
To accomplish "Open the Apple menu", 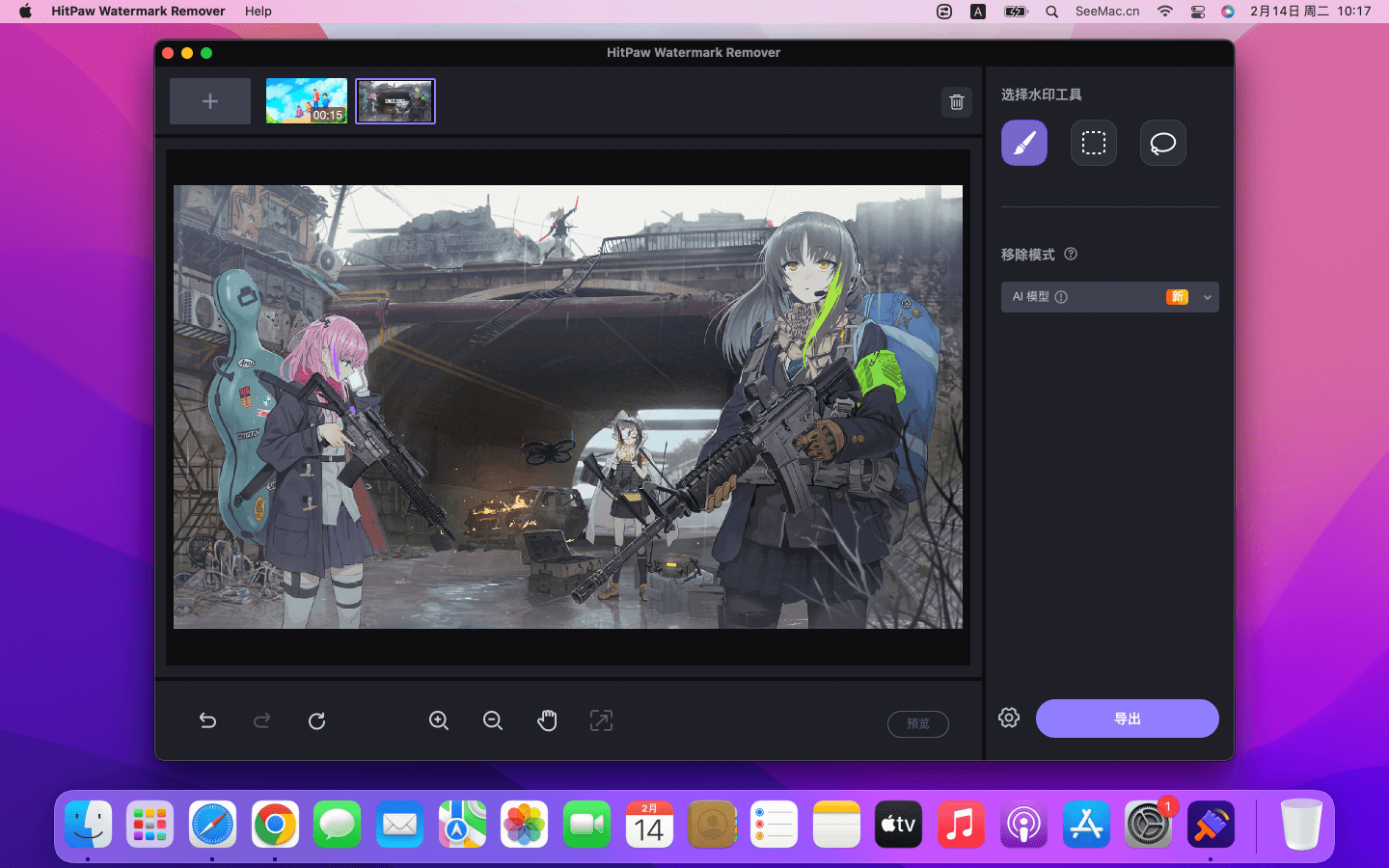I will click(25, 12).
